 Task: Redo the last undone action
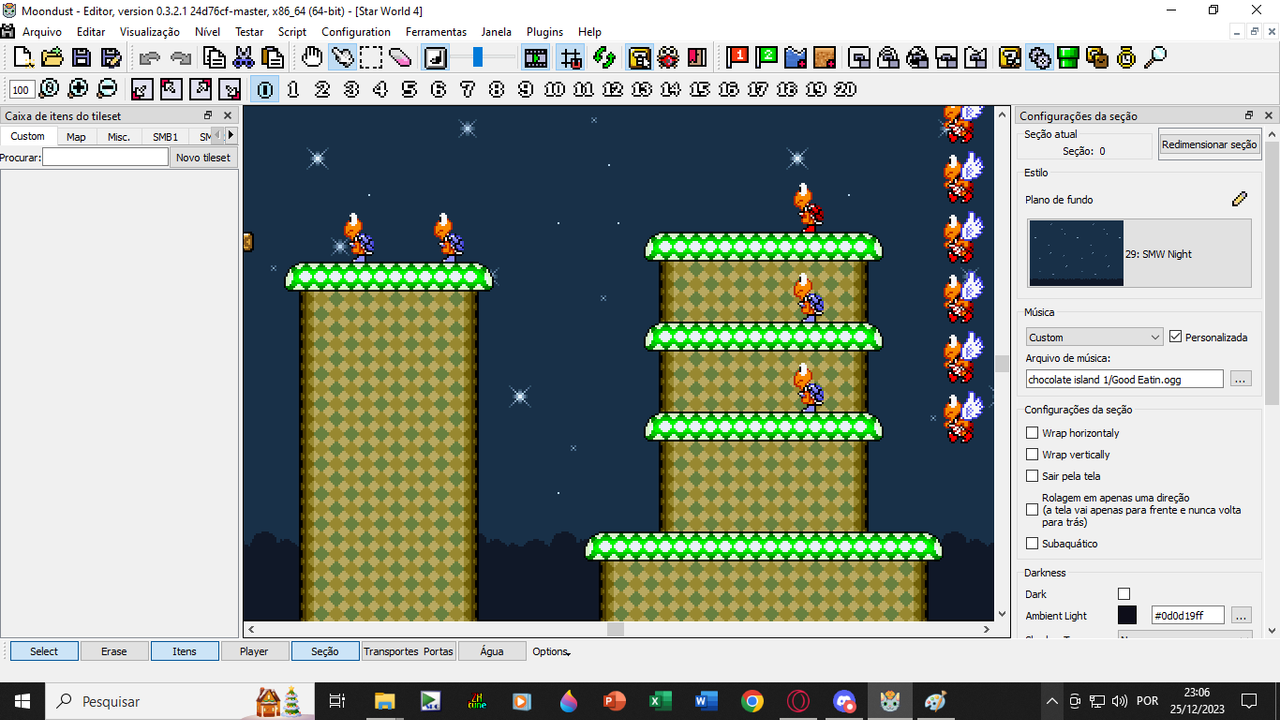tap(180, 57)
